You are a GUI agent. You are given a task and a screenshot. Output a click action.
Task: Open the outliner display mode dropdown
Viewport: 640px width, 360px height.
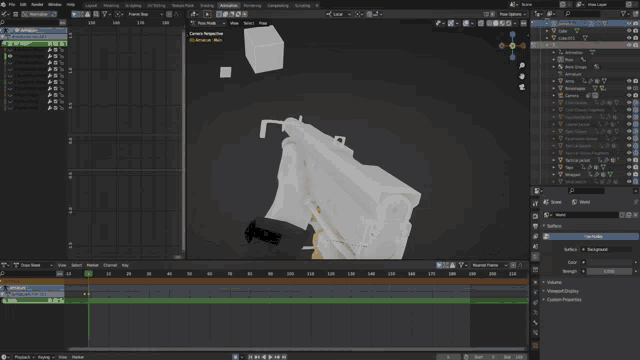(x=551, y=14)
